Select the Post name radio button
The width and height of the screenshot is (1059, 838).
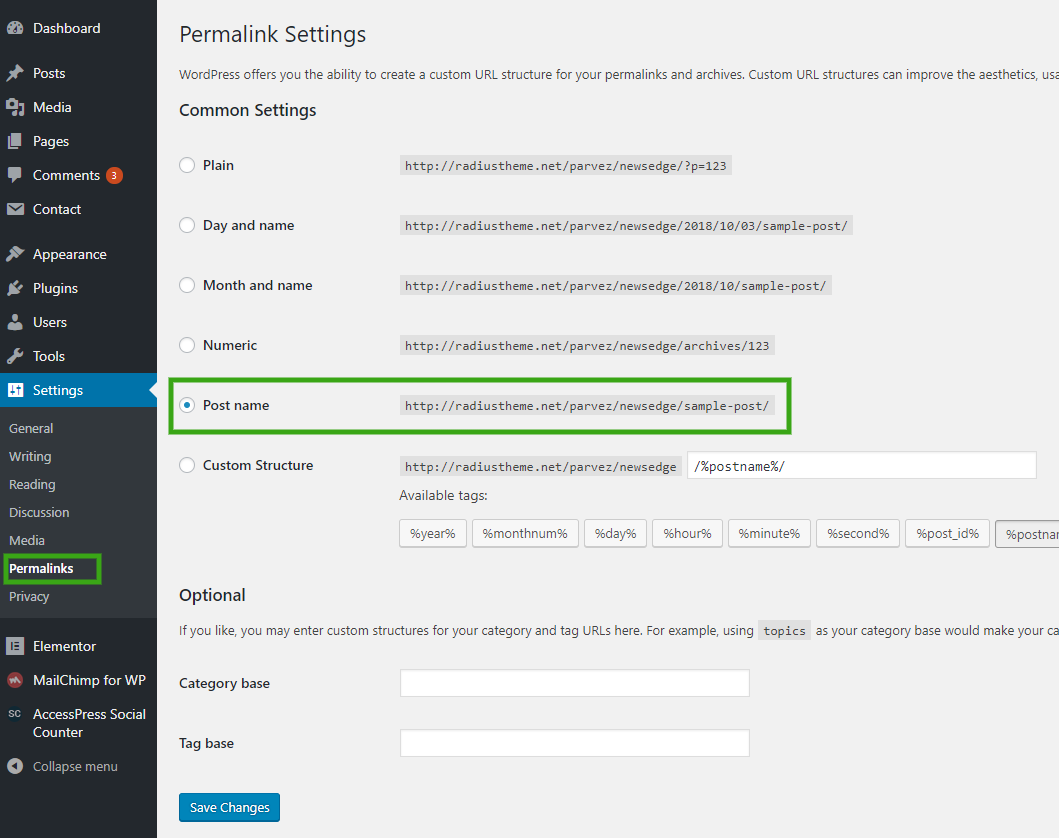(187, 405)
